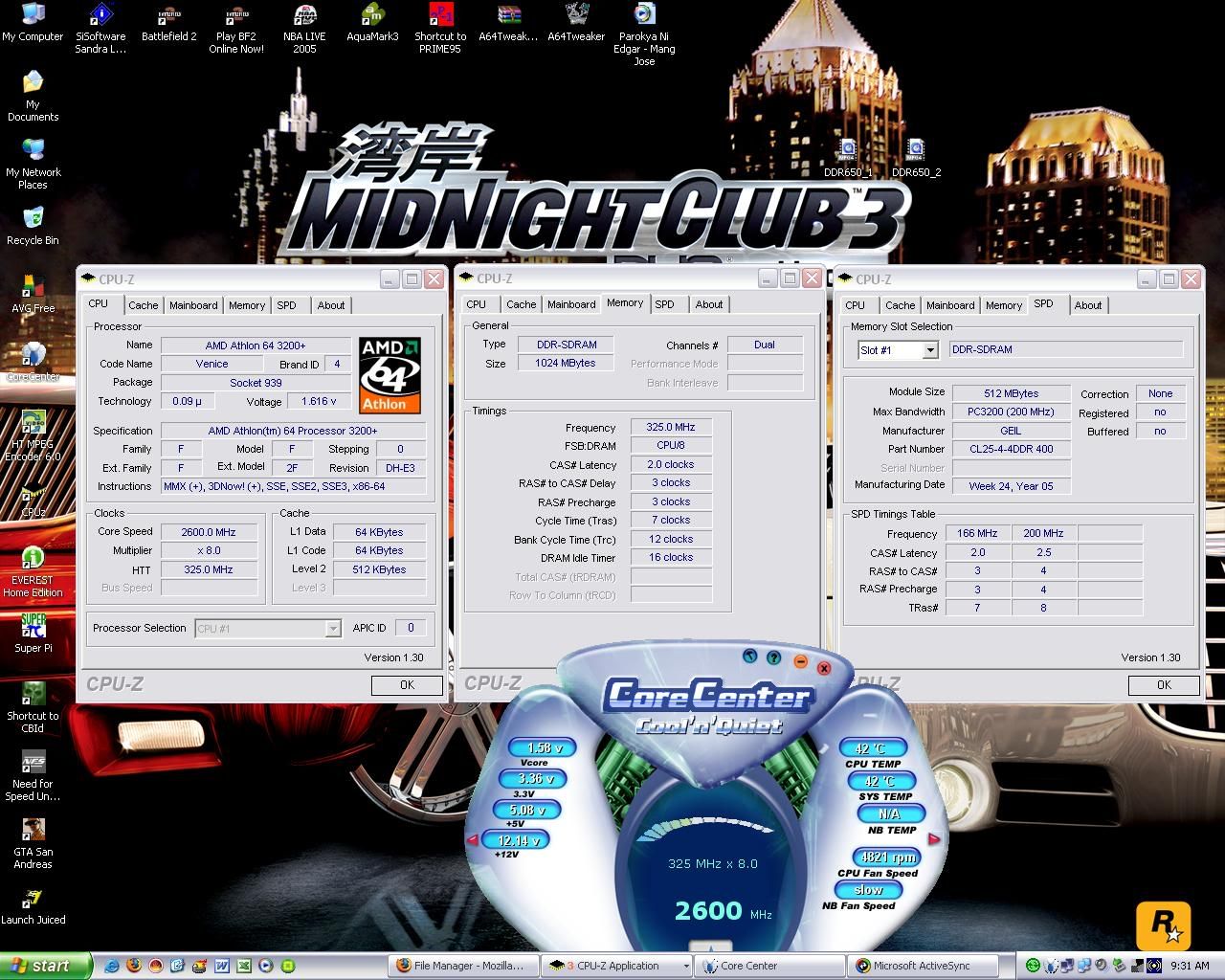Click the CPU Fan Speed 4821 rpm readout
The image size is (1225, 980).
point(888,857)
